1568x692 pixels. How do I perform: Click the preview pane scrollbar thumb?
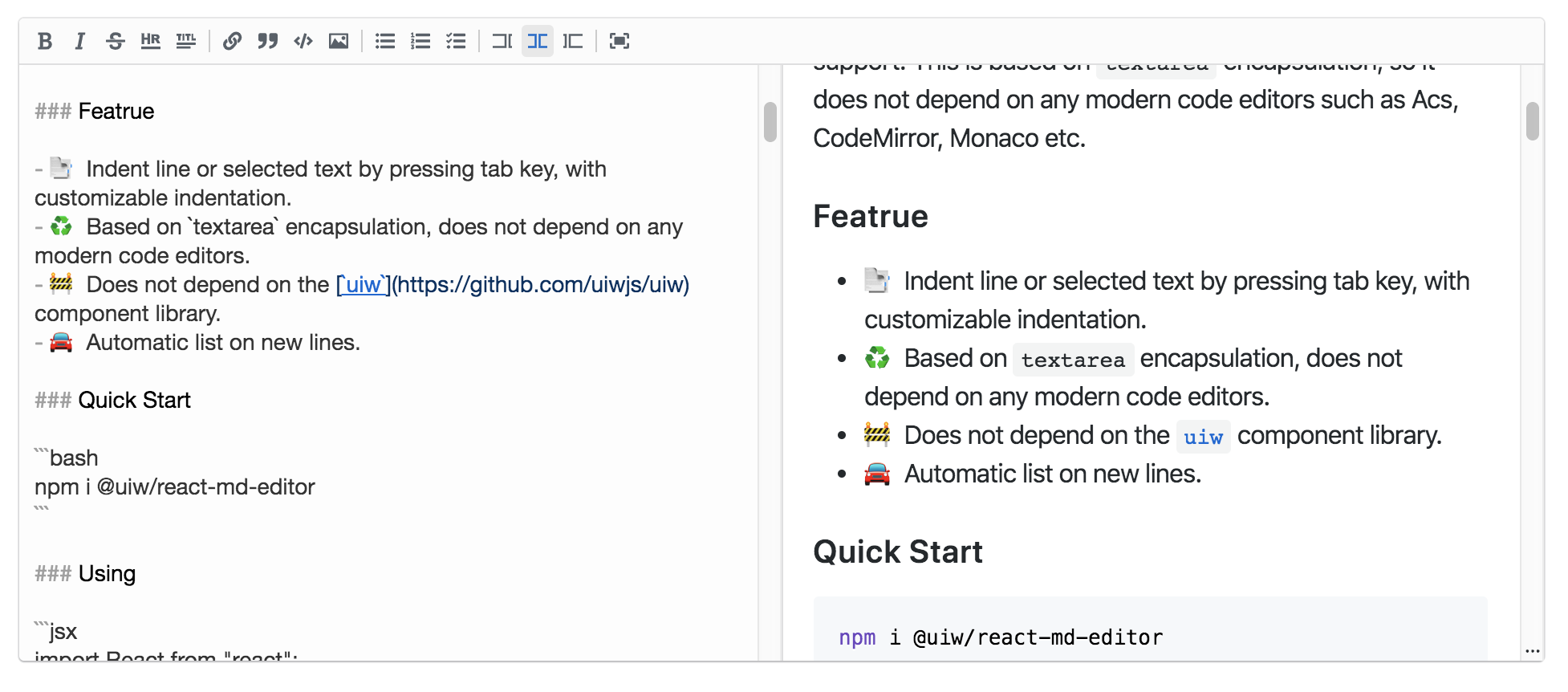1532,122
